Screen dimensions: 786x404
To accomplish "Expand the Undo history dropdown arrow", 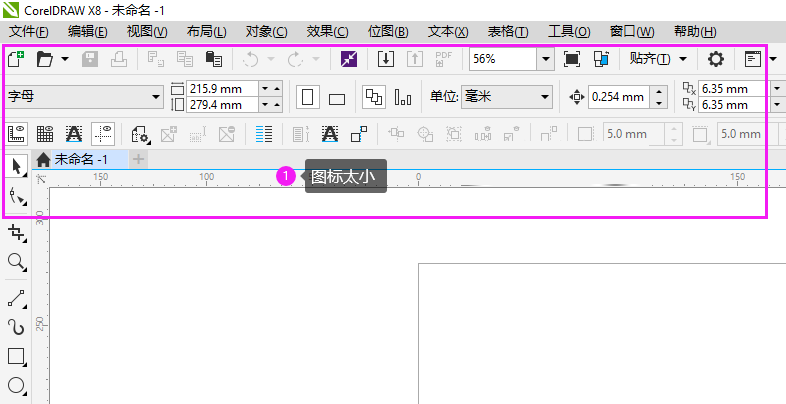I will [x=271, y=59].
